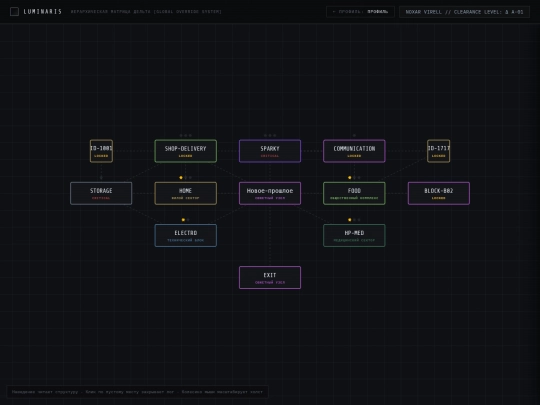Select the EXIT node
This screenshot has width=540, height=405.
pos(270,278)
